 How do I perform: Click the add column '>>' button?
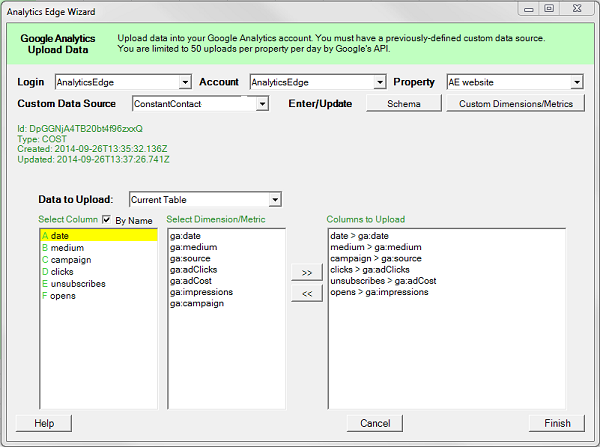306,272
